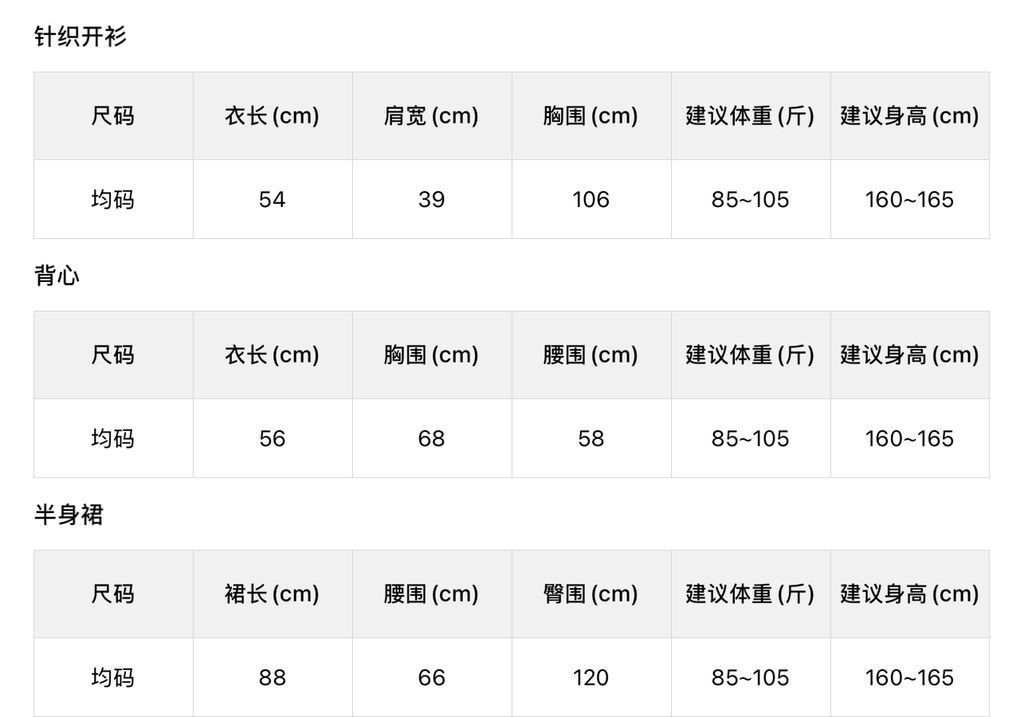Click the 腰围 (cm) header in 背心 table
Screen dimensions: 1024x717
point(590,355)
